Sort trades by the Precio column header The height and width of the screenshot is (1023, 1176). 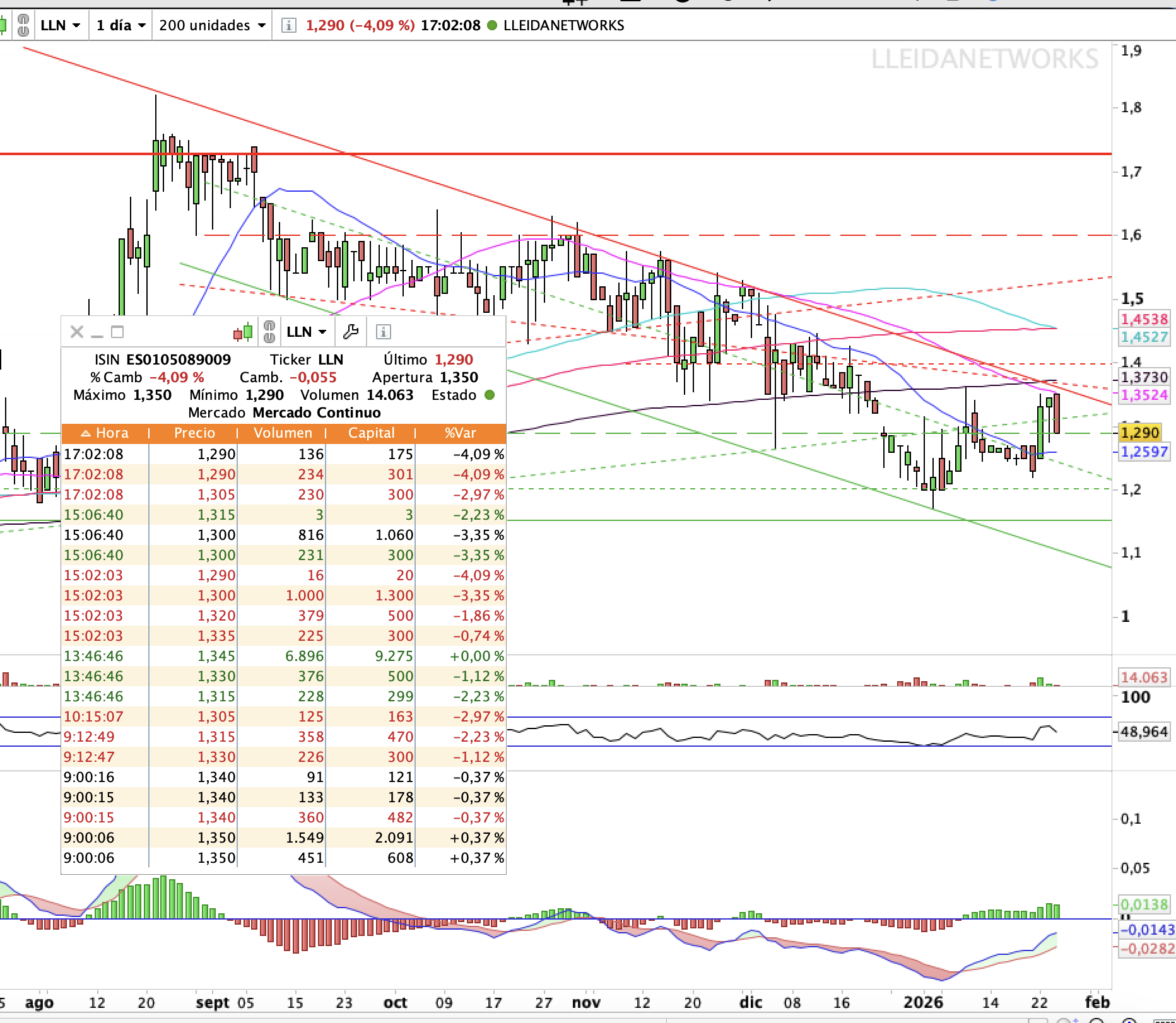194,433
